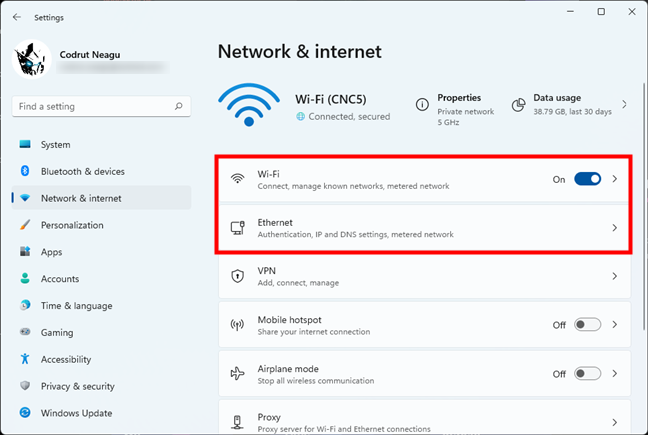Click the Proxy server icon
Image resolution: width=648 pixels, height=435 pixels.
tap(237, 422)
